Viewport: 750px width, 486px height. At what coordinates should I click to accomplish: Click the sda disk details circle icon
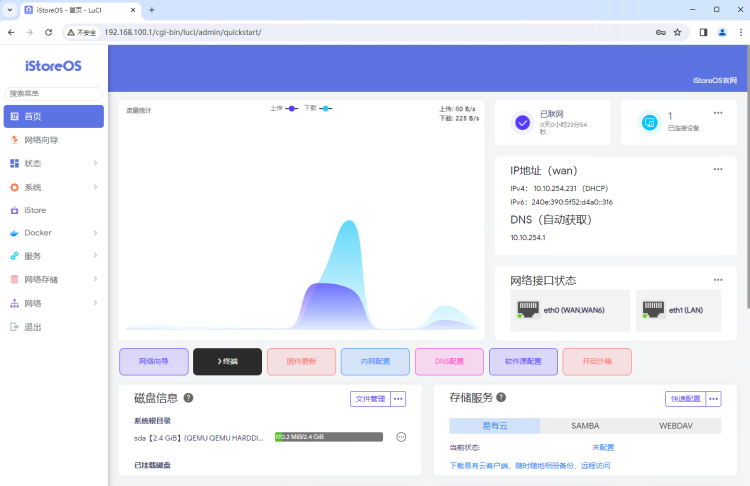401,437
